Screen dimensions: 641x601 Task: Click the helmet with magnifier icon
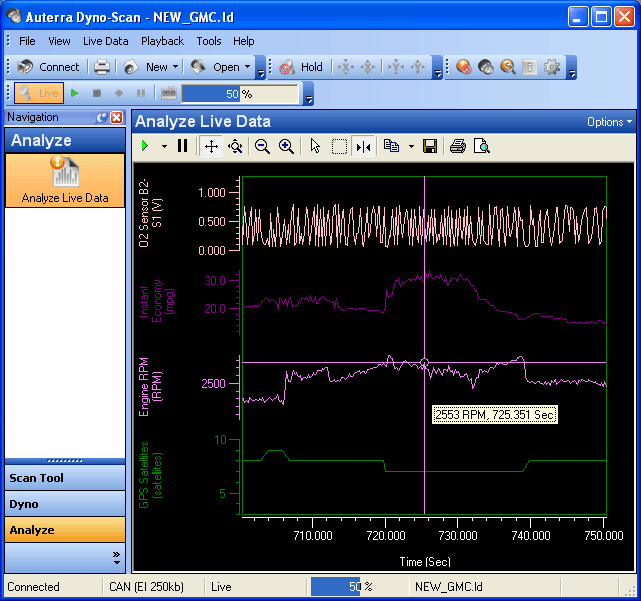pyautogui.click(x=508, y=67)
